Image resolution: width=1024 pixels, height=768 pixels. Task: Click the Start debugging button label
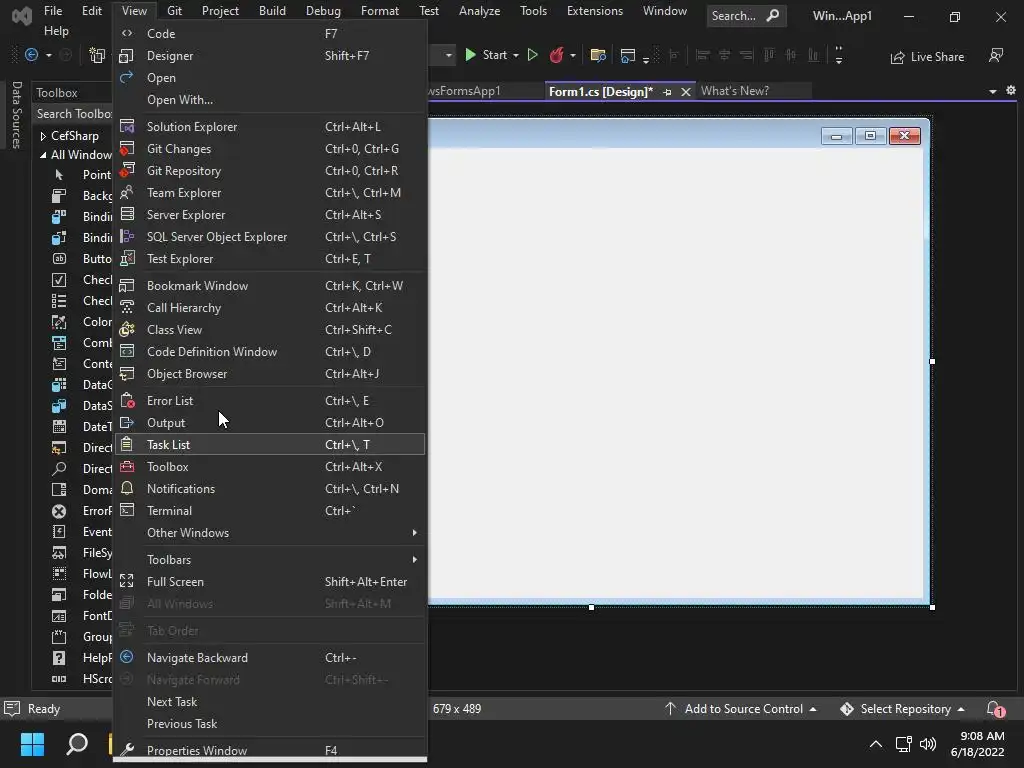tap(494, 55)
